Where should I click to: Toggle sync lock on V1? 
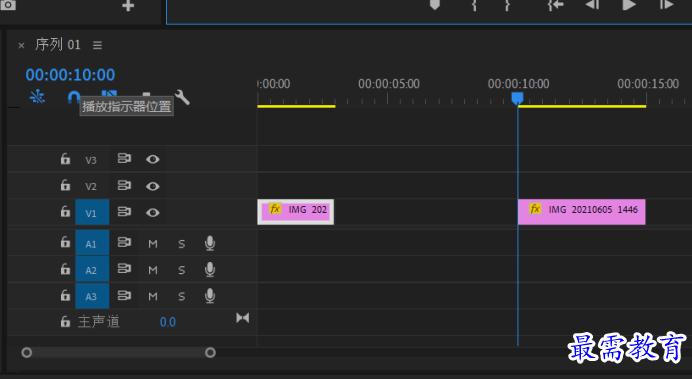pos(124,212)
